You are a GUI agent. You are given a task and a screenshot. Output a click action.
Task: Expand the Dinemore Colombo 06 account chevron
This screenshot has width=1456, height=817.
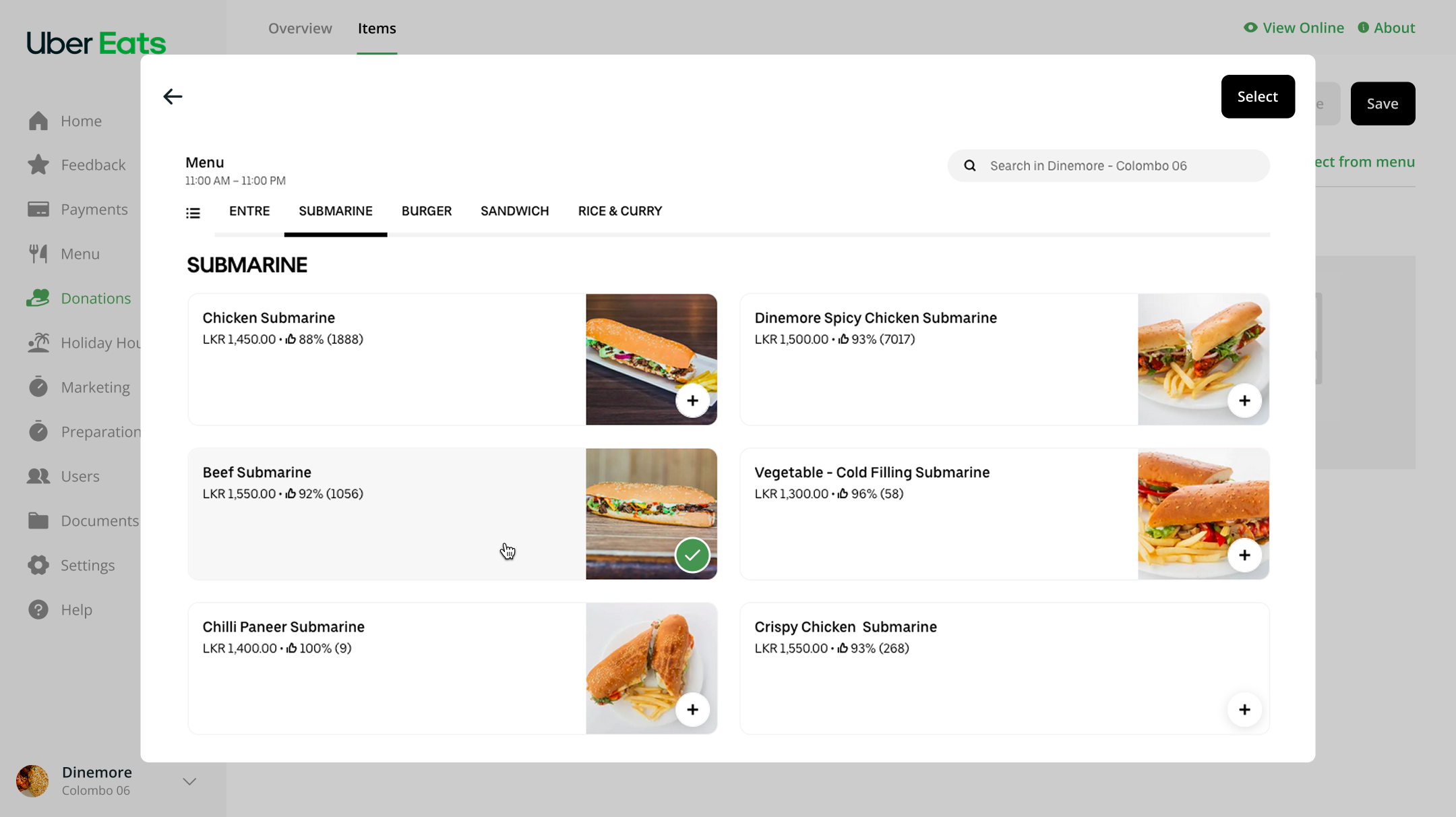coord(189,781)
